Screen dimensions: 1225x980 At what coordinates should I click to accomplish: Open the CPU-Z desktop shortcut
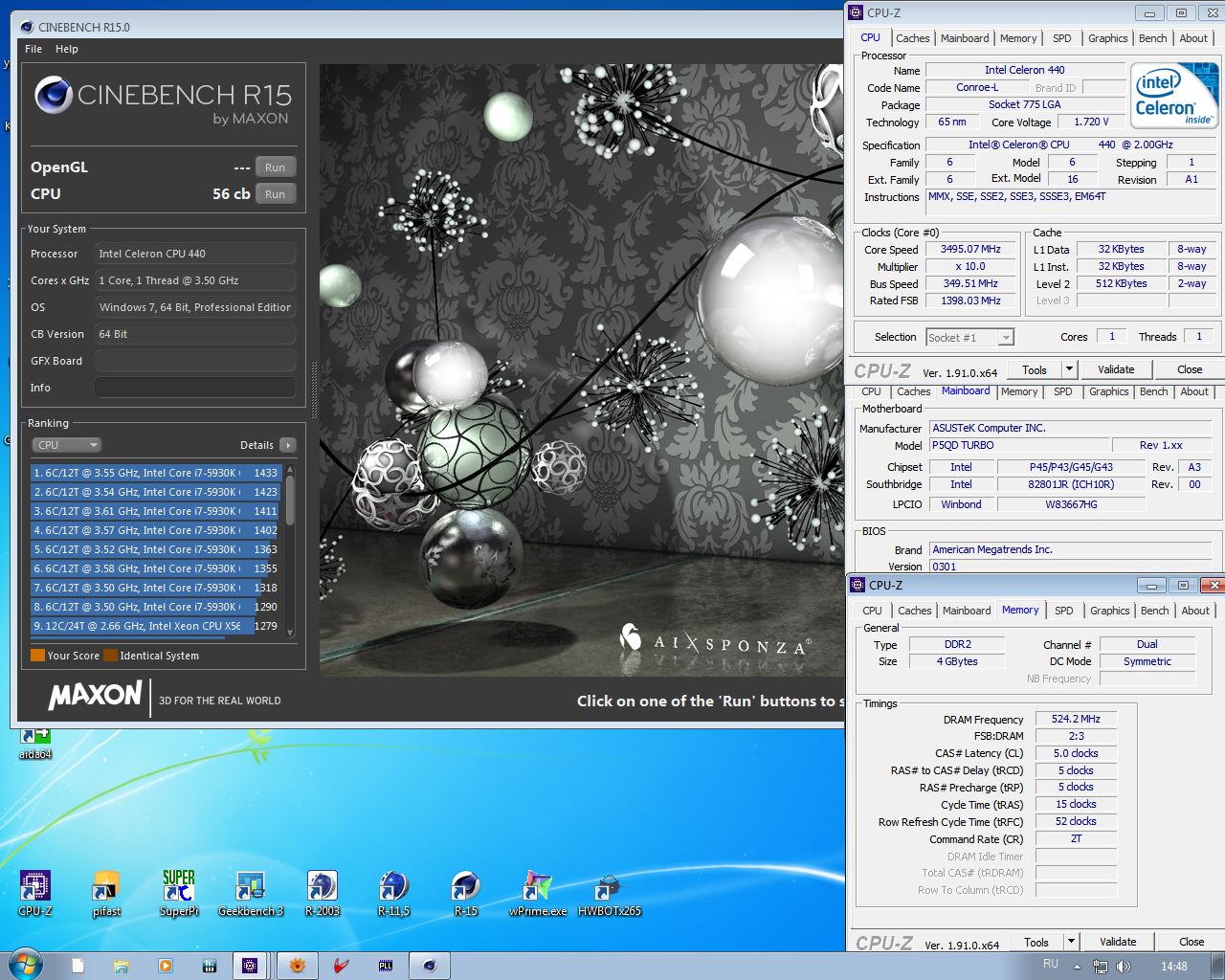click(x=35, y=894)
